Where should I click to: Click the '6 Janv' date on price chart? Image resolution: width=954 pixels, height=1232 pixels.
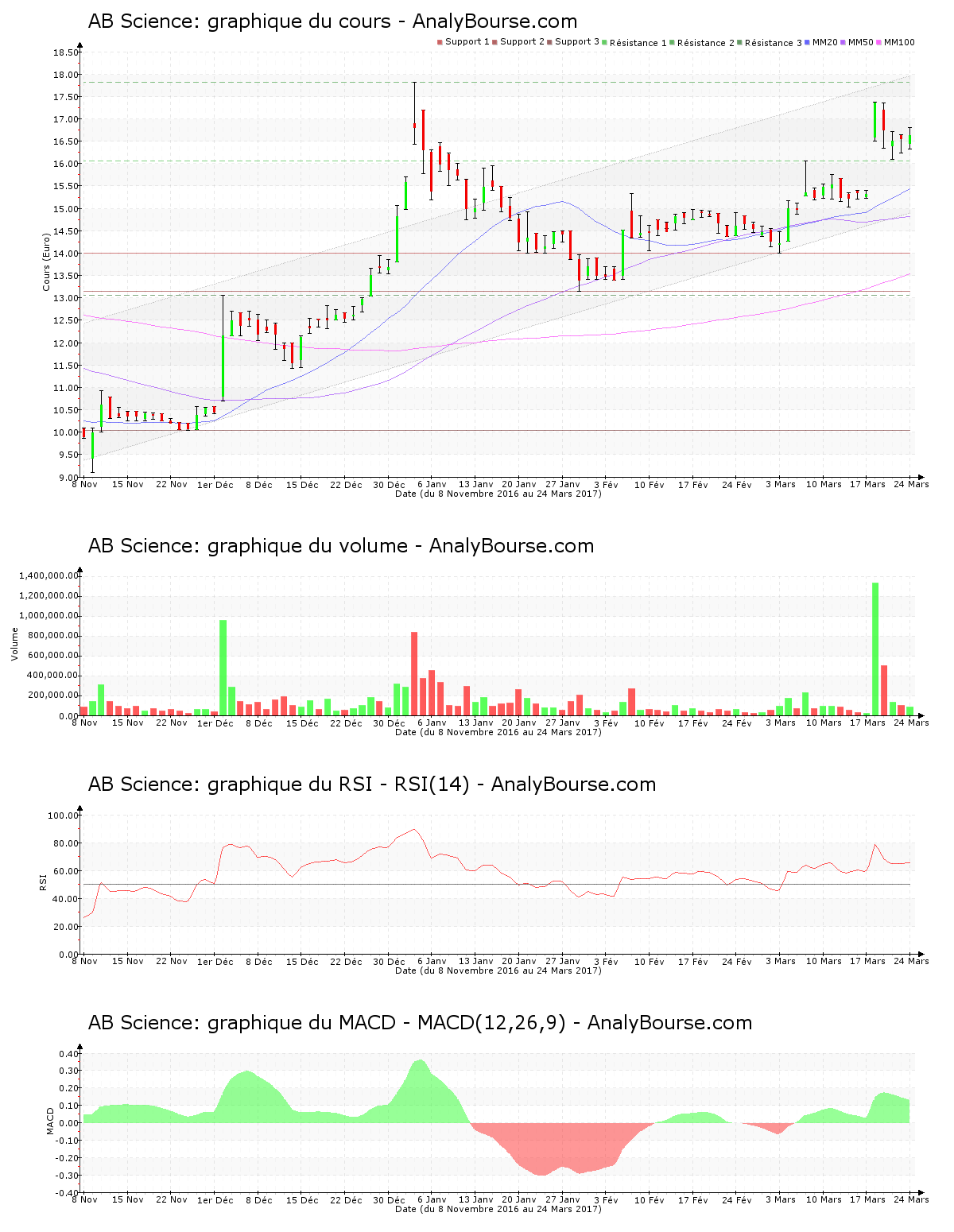click(x=432, y=485)
